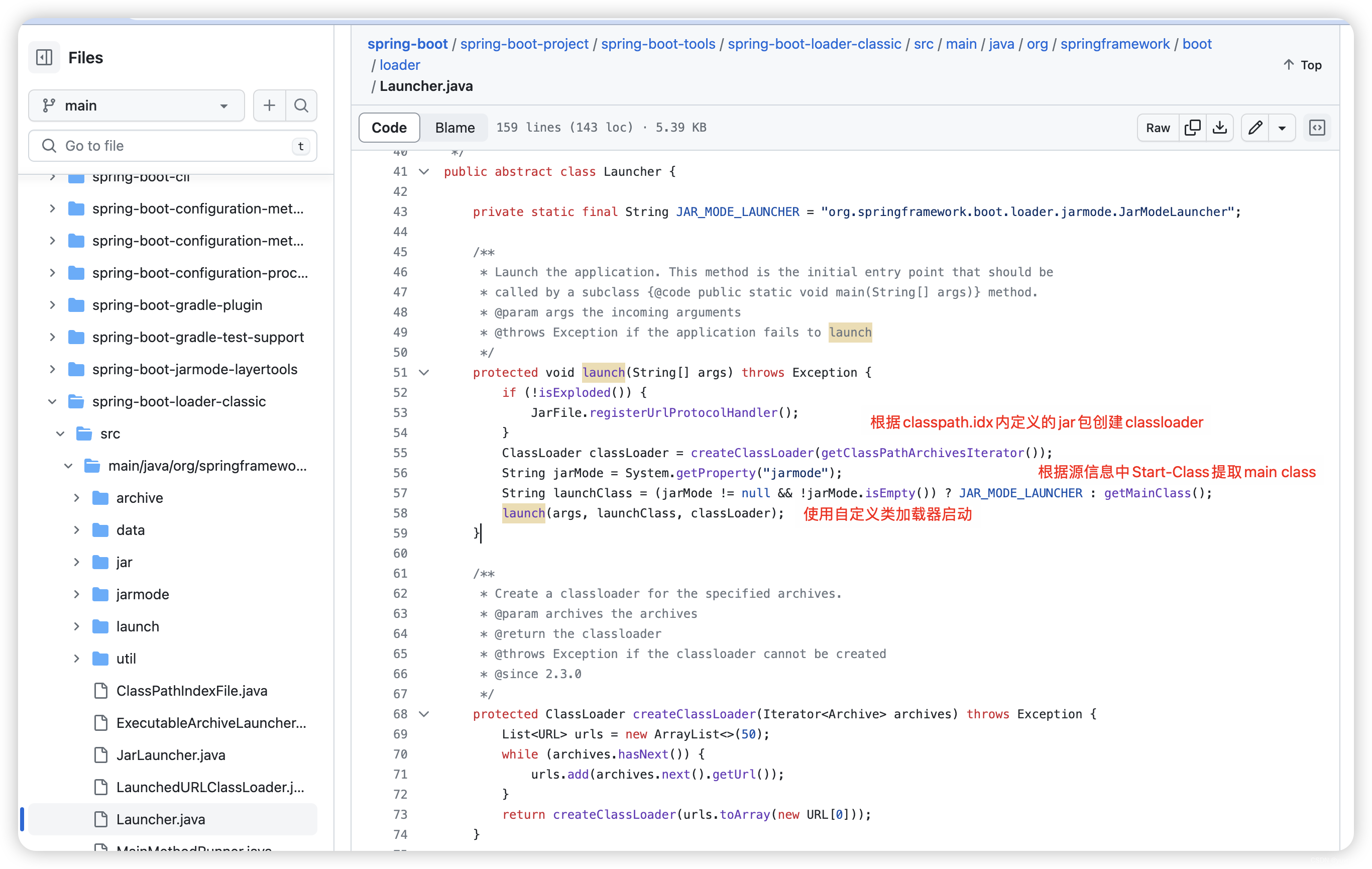Click the plus add file icon
The height and width of the screenshot is (869, 1372).
click(269, 105)
